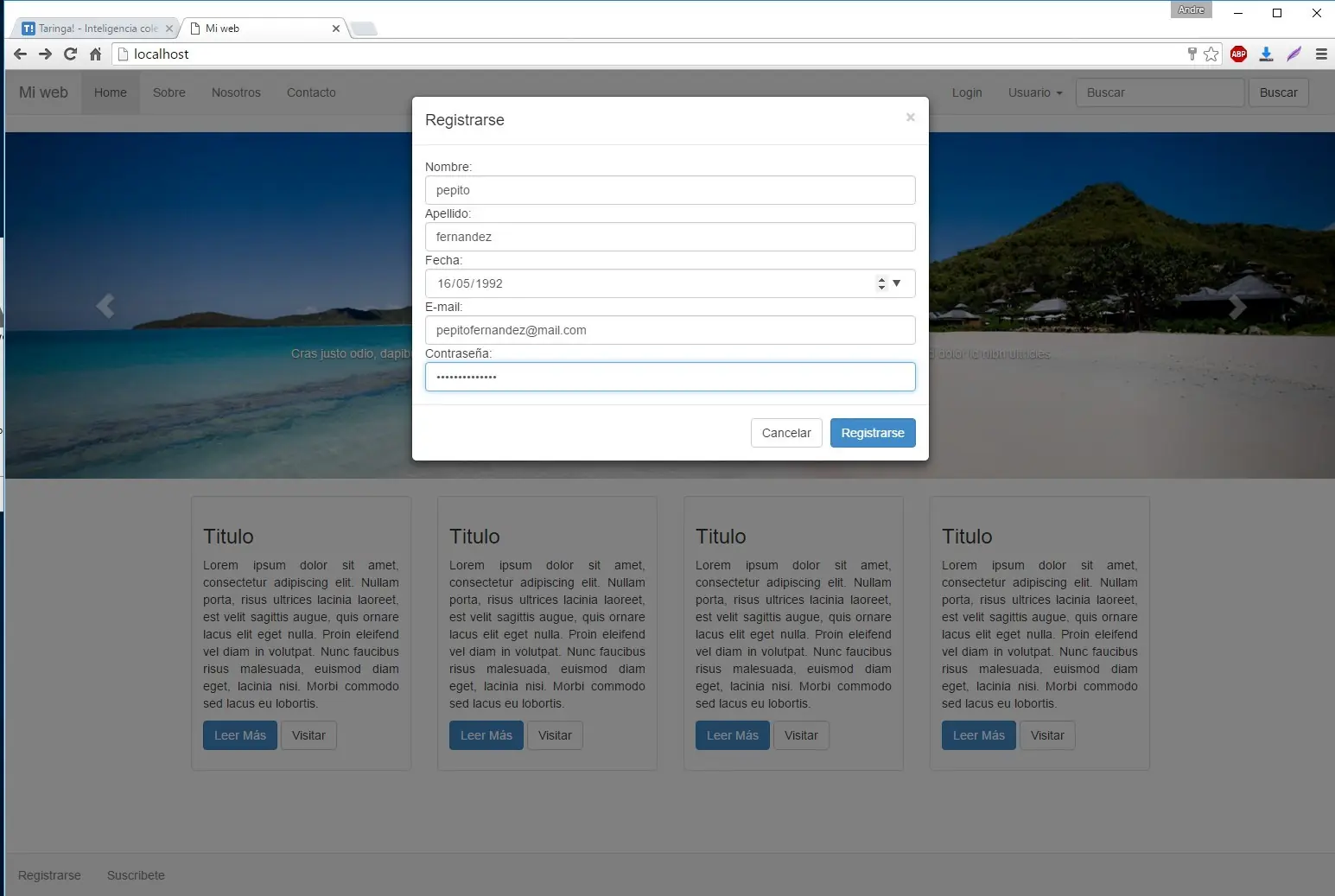Open the Nosotros navbar item

(x=236, y=92)
